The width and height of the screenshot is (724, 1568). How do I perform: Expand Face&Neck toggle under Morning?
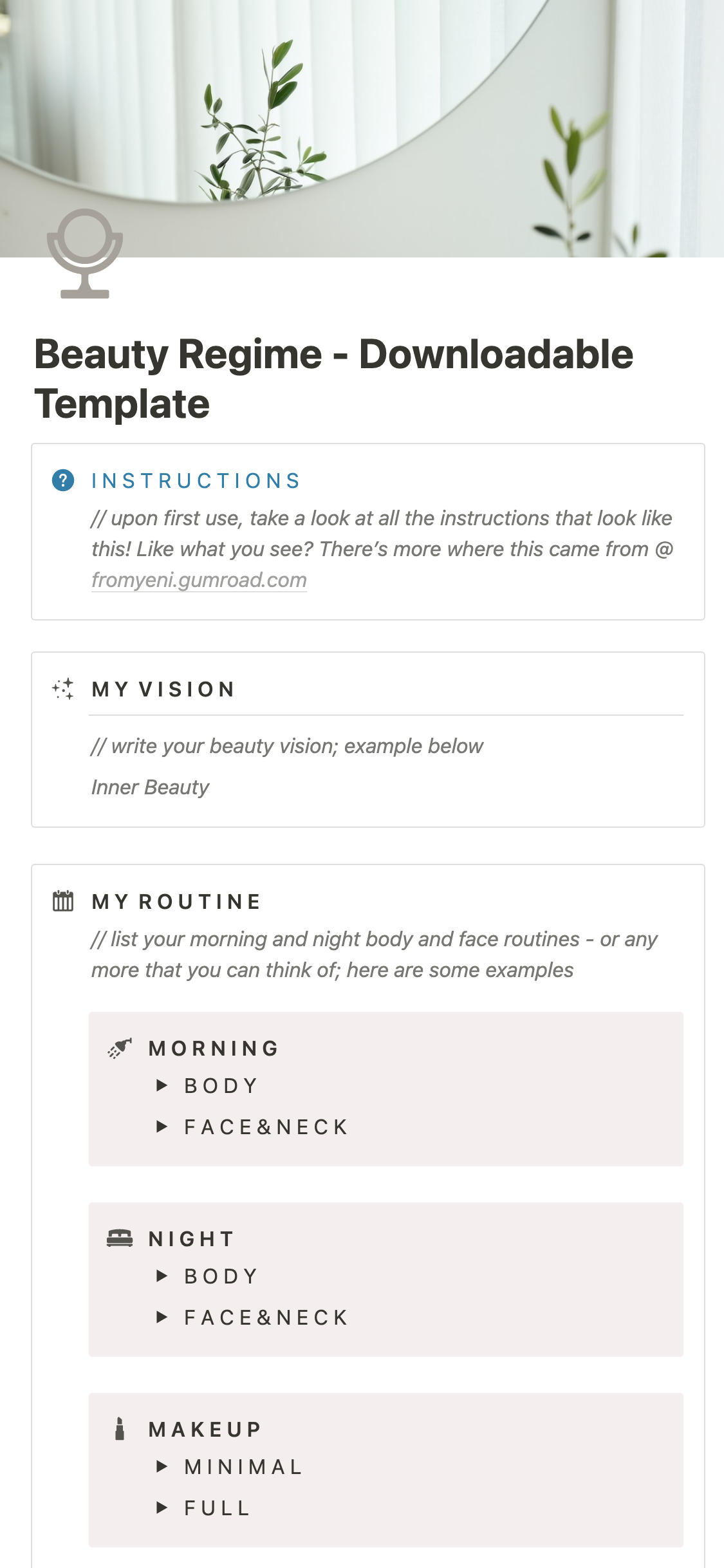tap(162, 1126)
